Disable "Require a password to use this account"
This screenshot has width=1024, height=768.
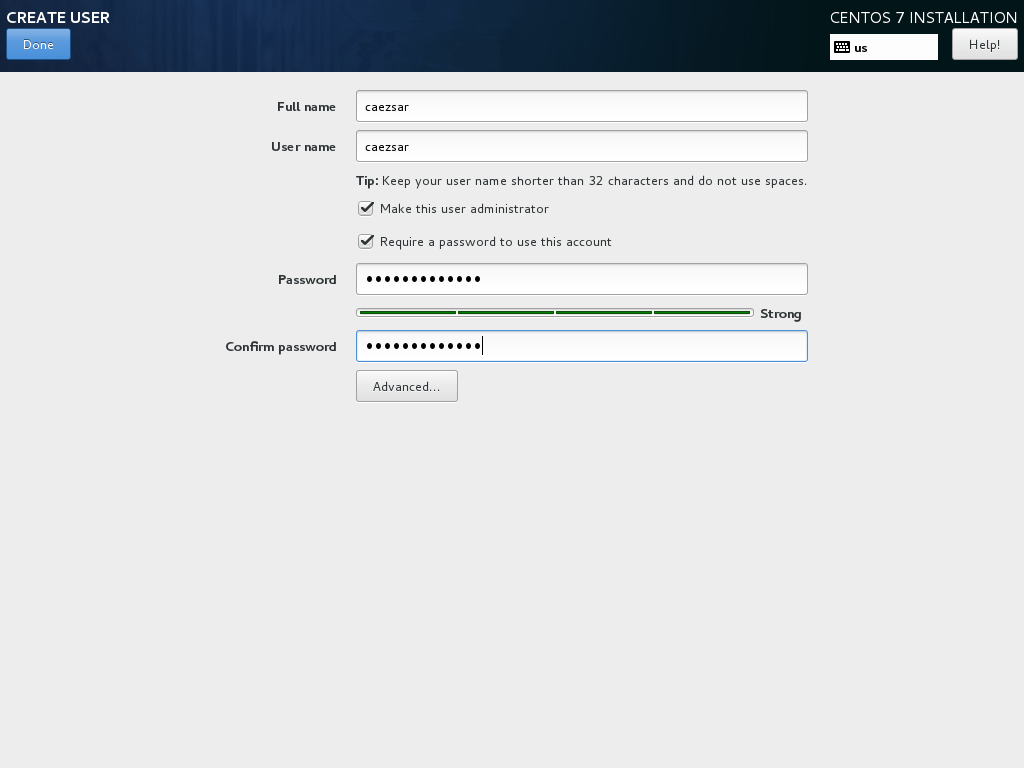click(366, 241)
